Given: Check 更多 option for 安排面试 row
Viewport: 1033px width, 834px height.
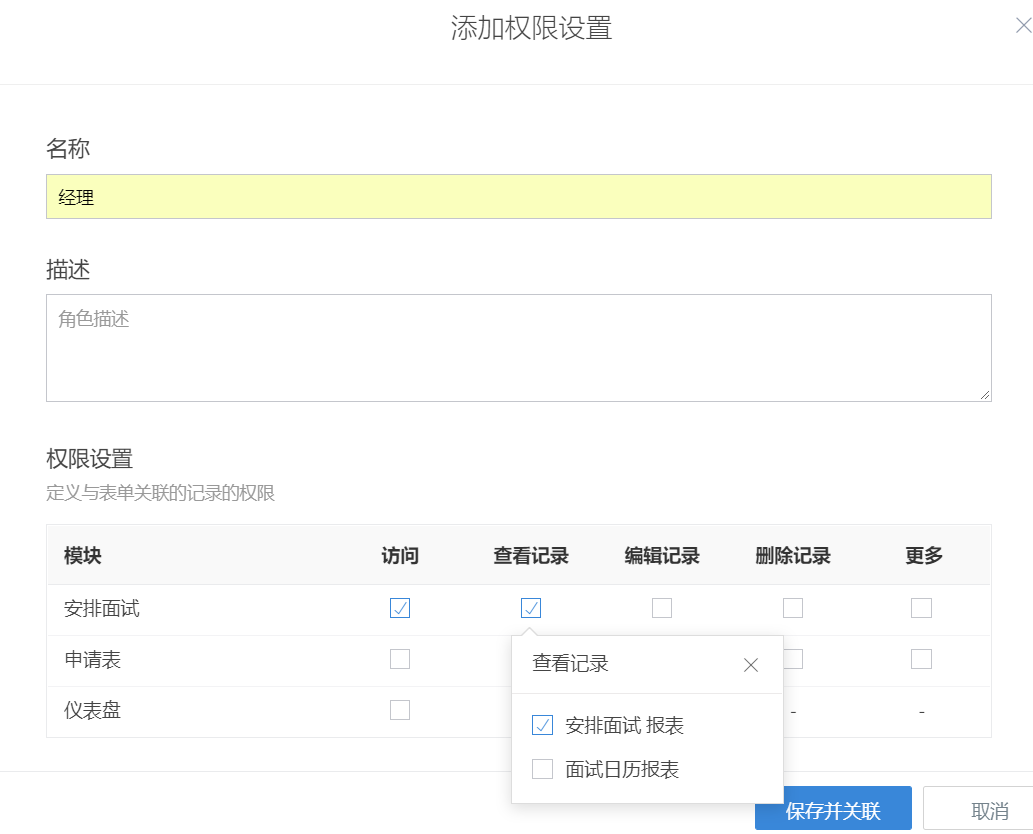Looking at the screenshot, I should point(922,608).
